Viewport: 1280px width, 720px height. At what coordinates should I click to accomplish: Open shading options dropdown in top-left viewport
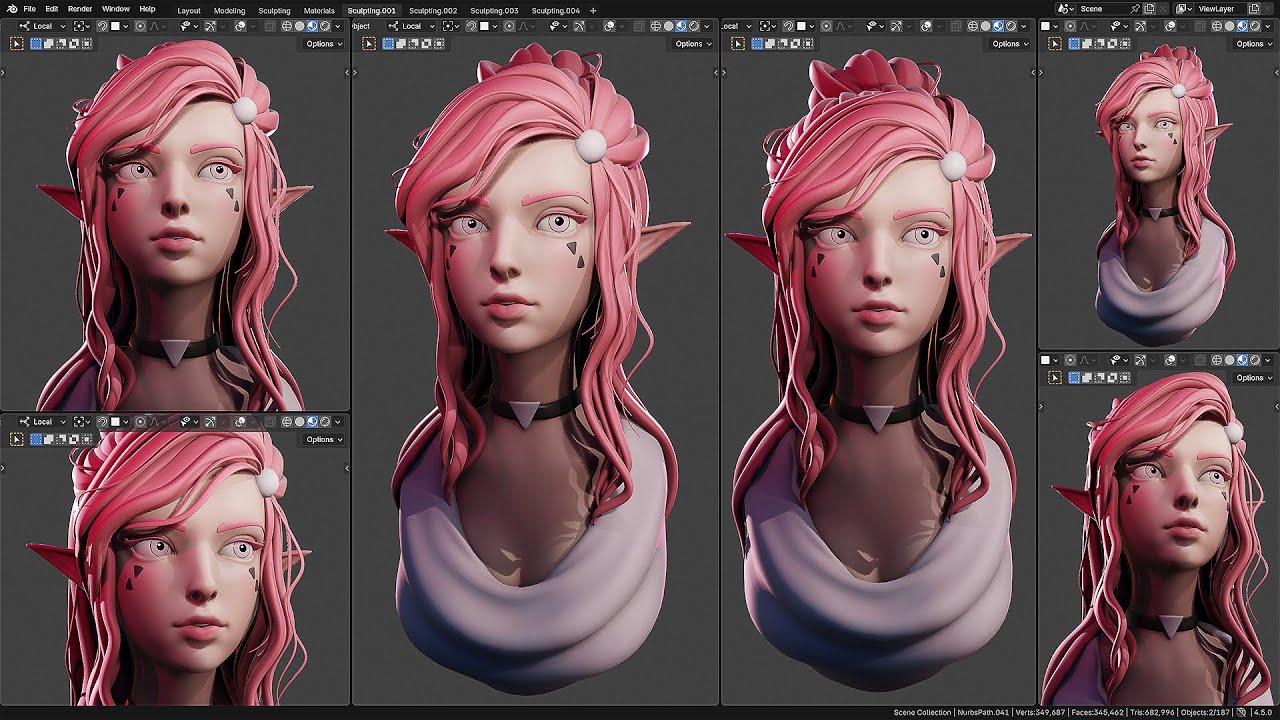pos(337,26)
